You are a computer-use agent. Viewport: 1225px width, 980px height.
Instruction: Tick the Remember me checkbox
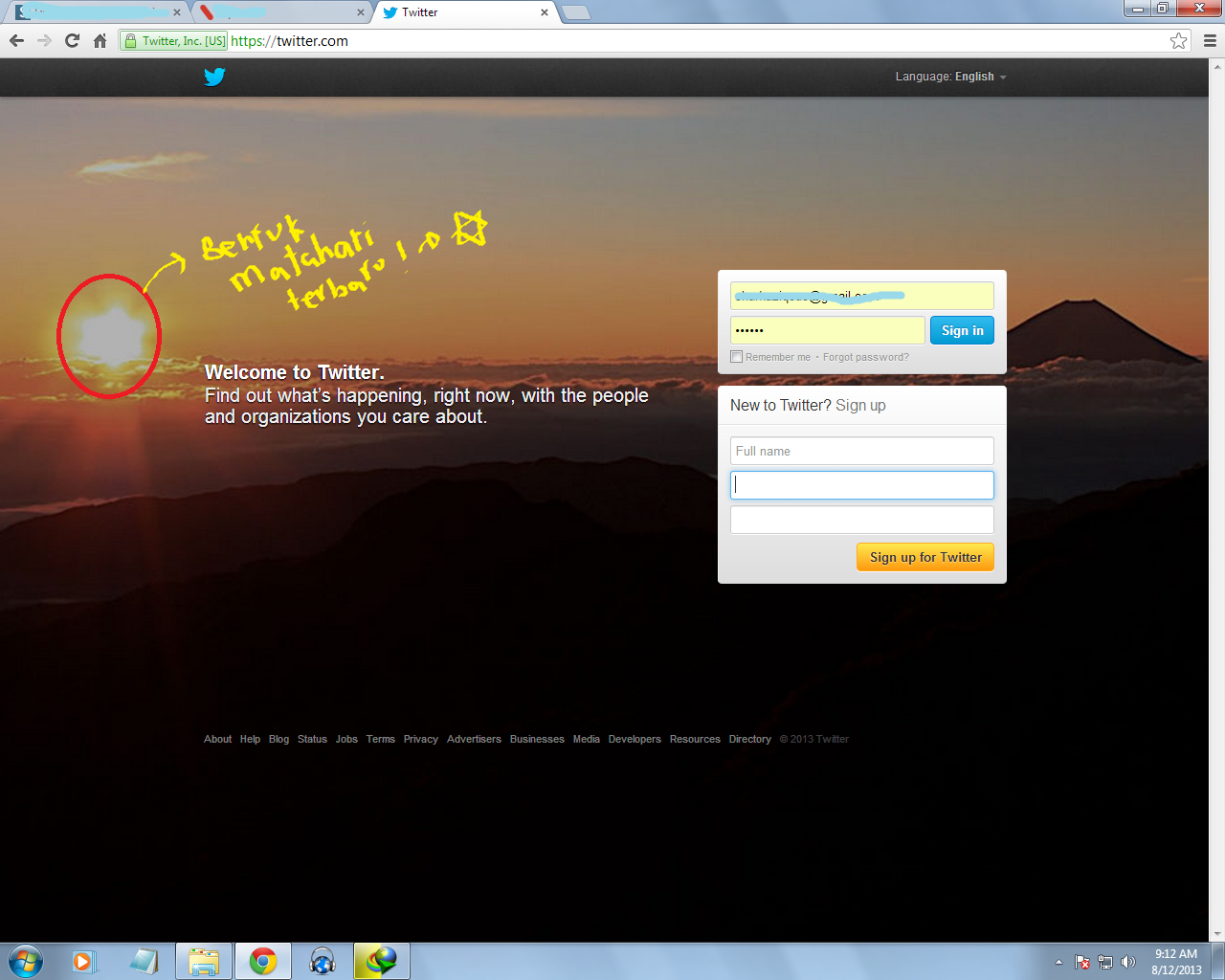(736, 357)
